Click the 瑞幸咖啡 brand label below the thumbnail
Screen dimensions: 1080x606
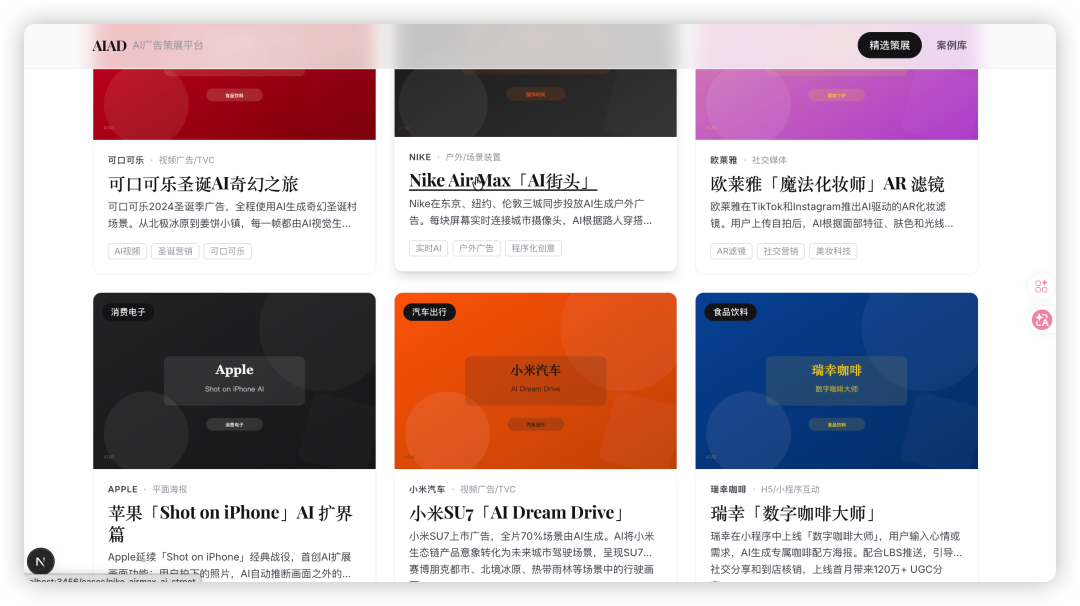click(728, 489)
